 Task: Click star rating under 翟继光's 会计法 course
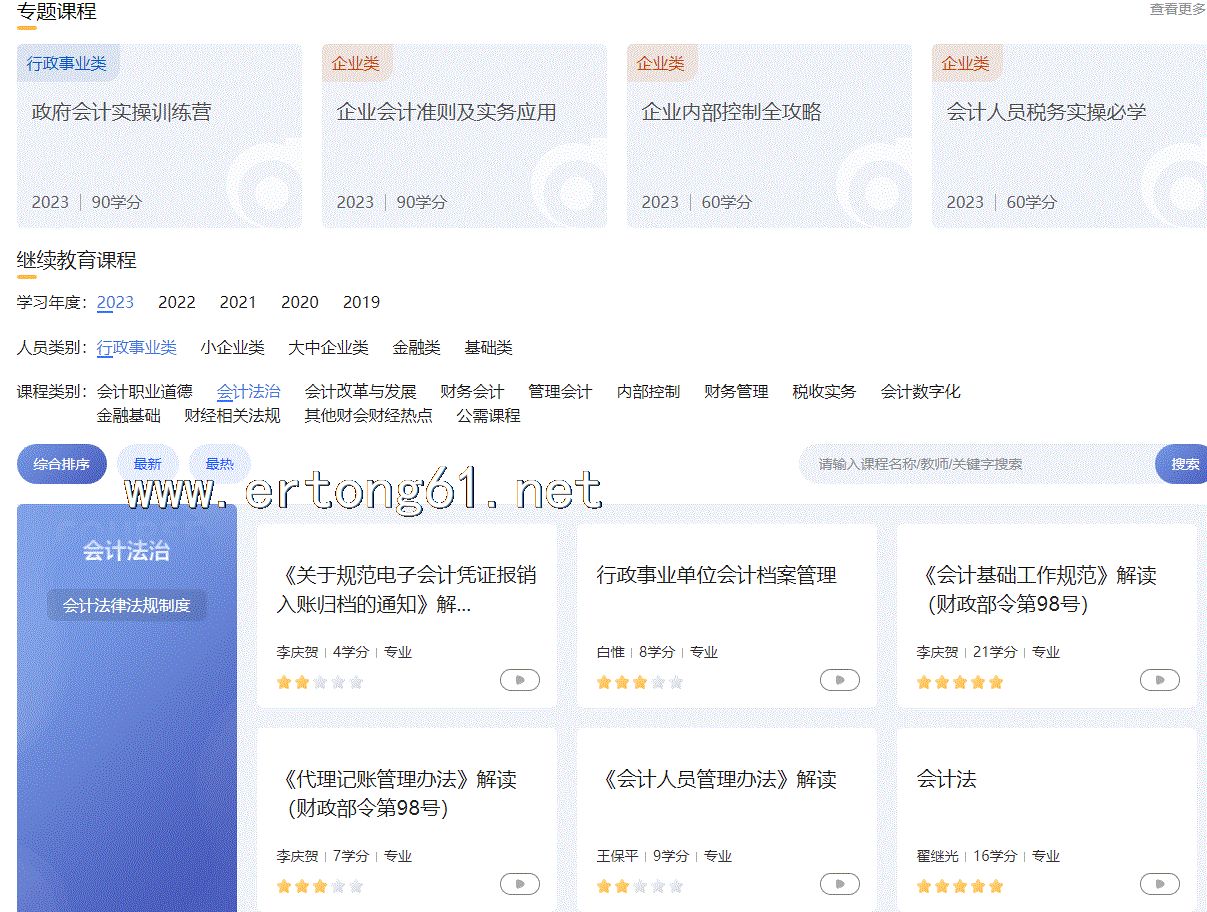(x=959, y=887)
